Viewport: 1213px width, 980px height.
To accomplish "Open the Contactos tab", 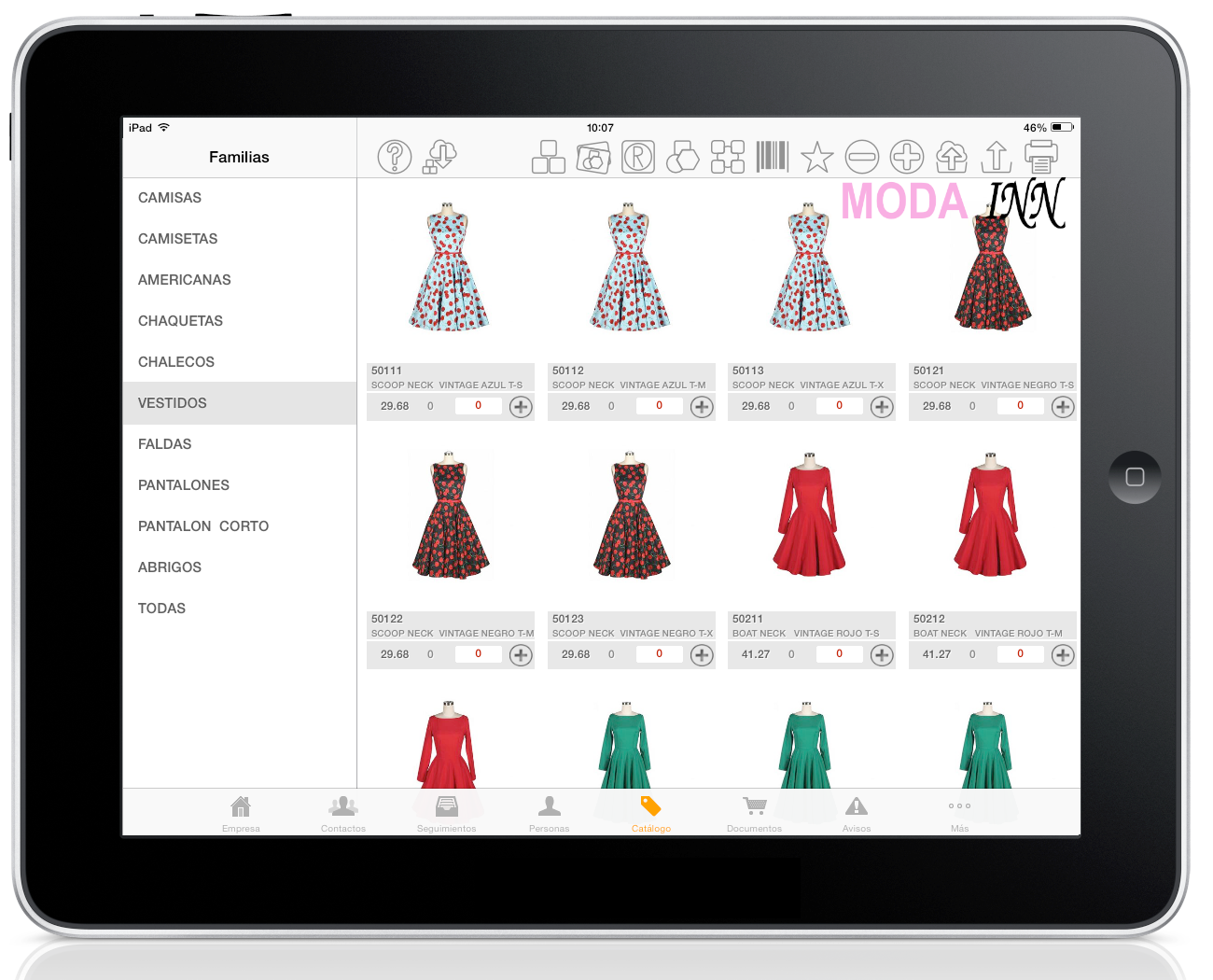I will tap(343, 813).
